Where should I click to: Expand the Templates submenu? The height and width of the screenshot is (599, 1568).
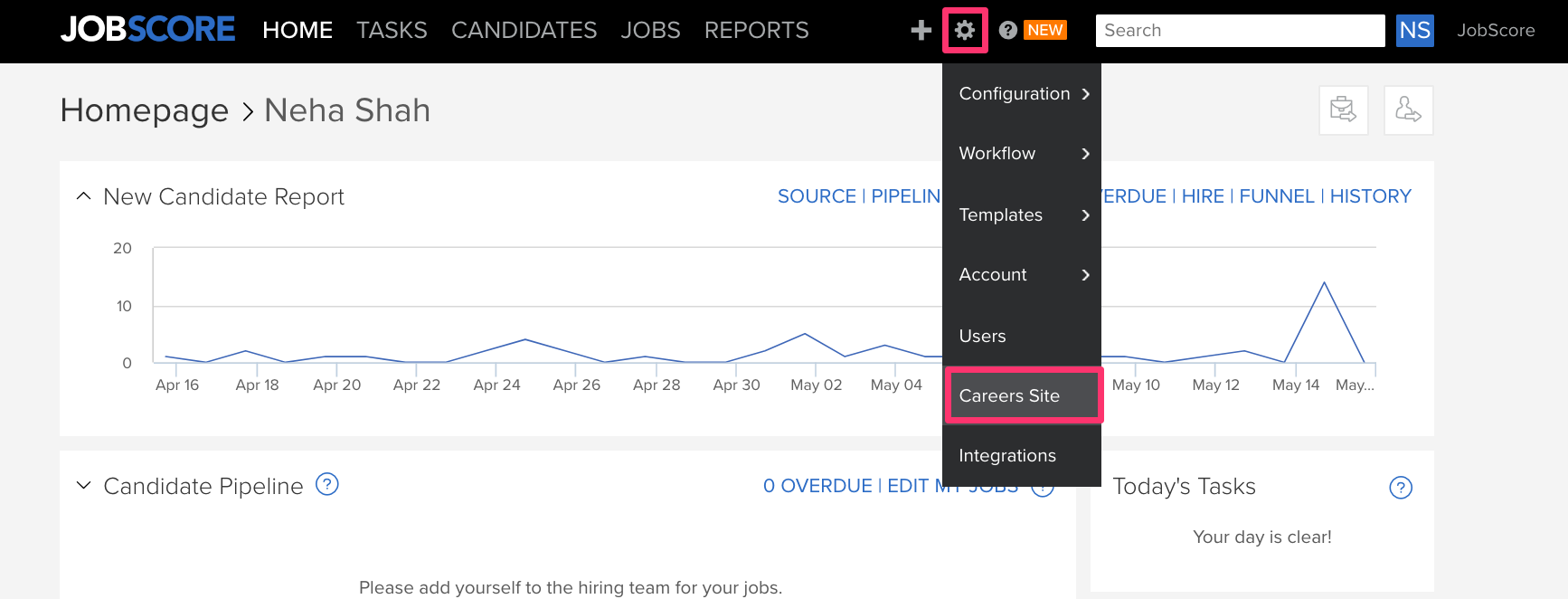pyautogui.click(x=1022, y=215)
